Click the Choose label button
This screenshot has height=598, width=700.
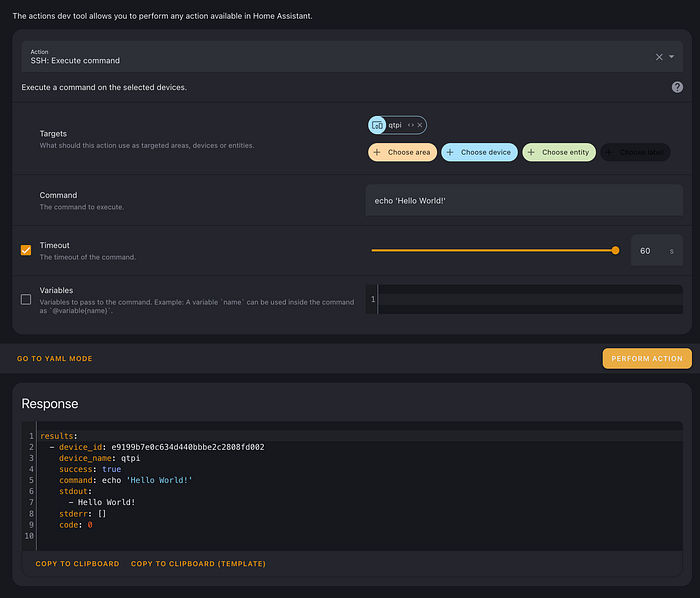(x=635, y=152)
